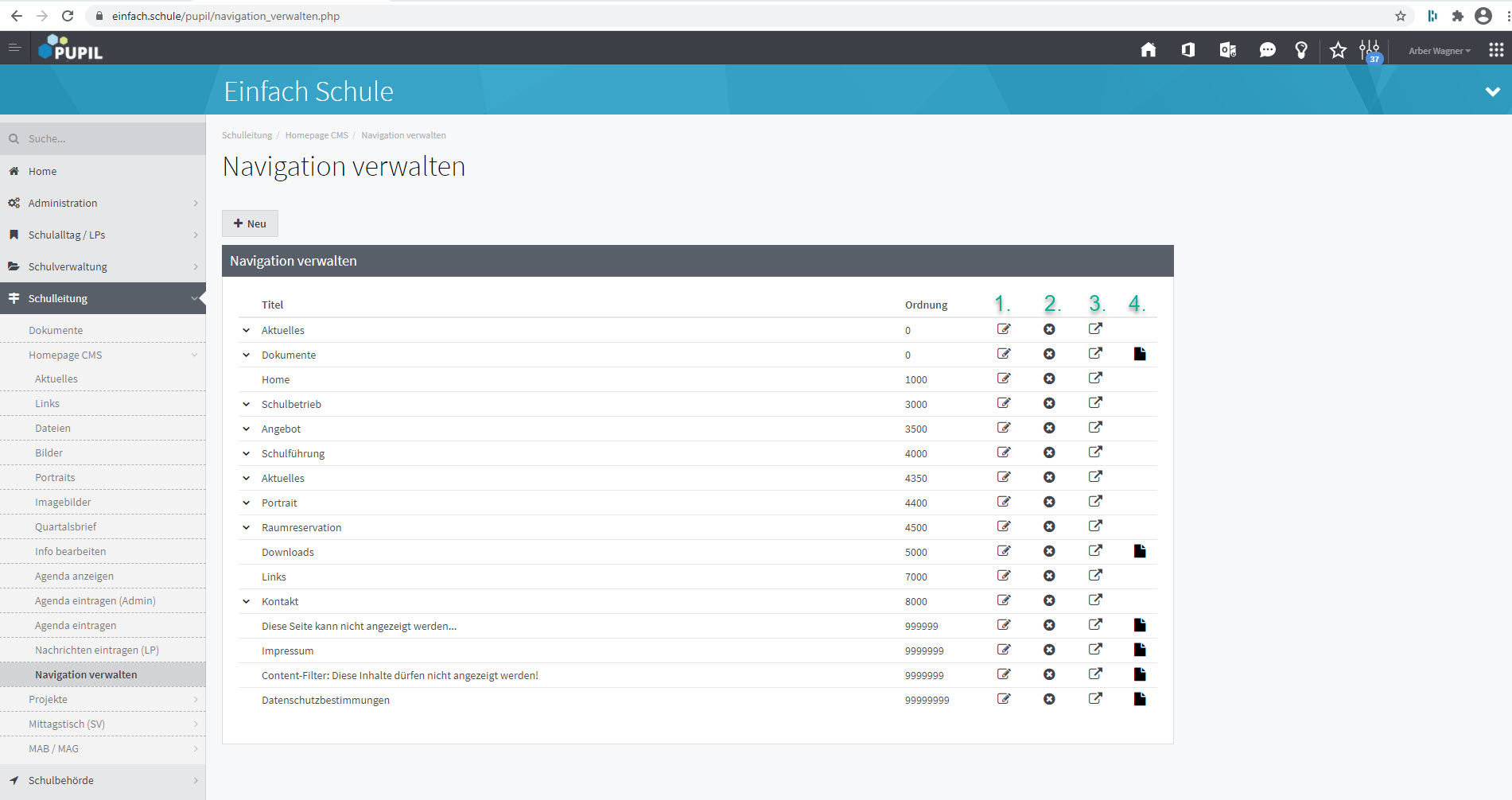Click the sidebar search field
The image size is (1512, 800).
pyautogui.click(x=103, y=138)
